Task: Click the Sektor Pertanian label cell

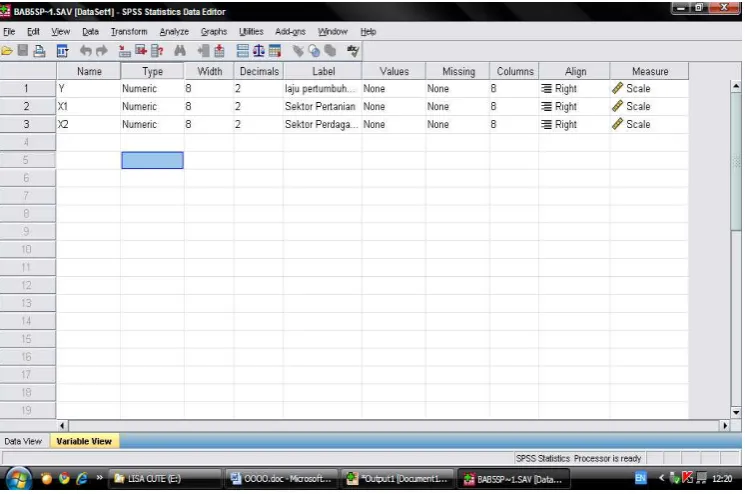Action: pos(323,106)
